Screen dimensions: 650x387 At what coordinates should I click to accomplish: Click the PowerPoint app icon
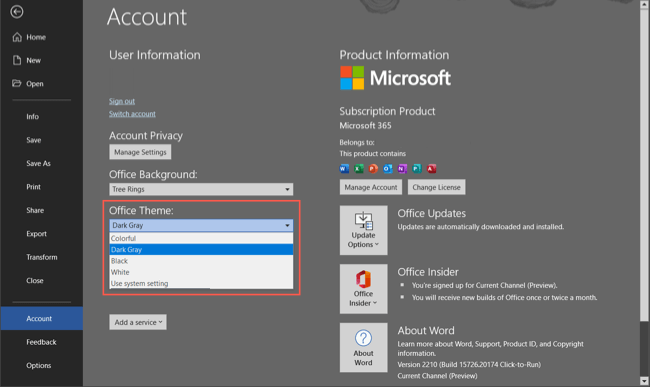[x=373, y=169]
